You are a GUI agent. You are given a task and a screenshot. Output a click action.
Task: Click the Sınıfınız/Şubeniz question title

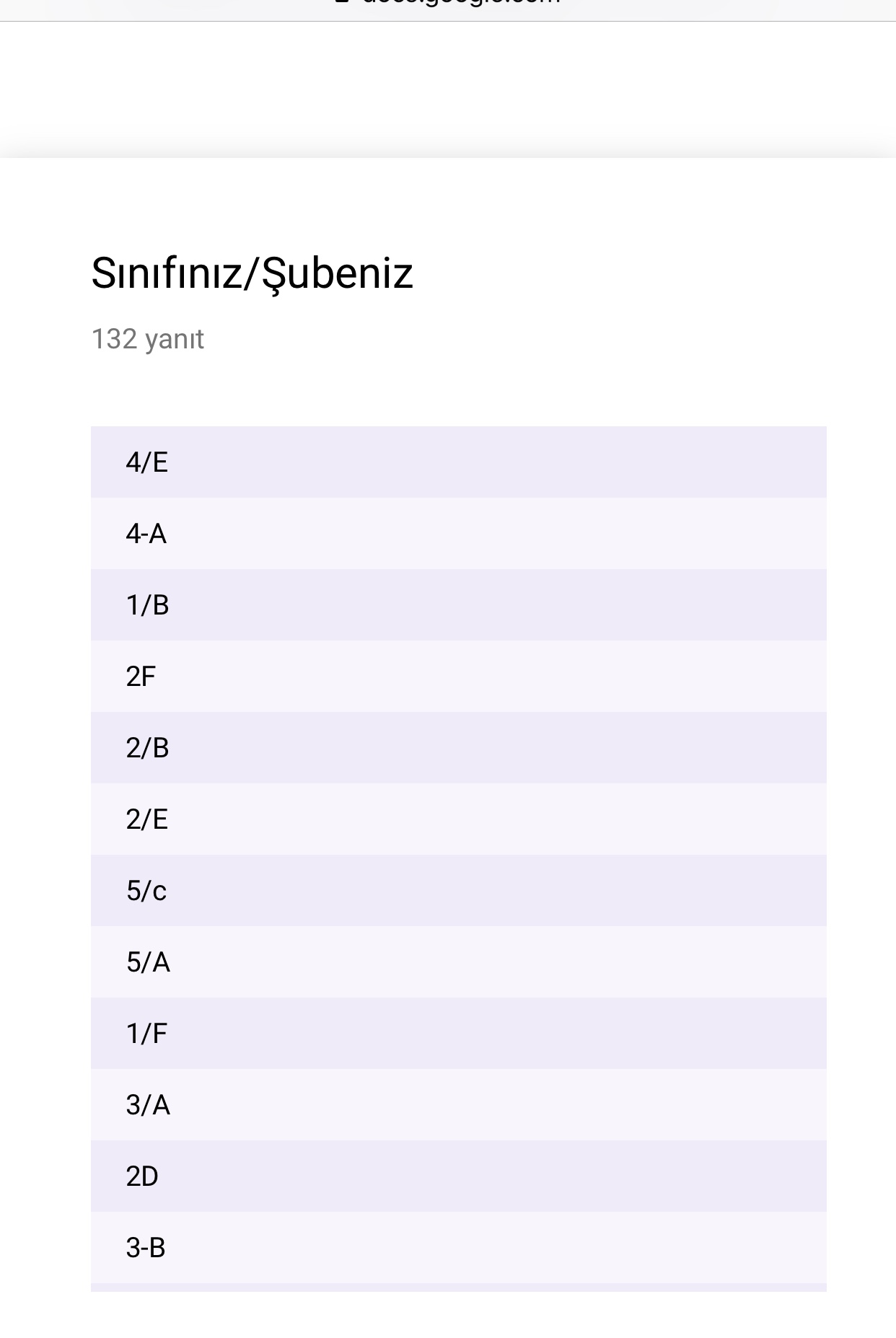pos(252,273)
